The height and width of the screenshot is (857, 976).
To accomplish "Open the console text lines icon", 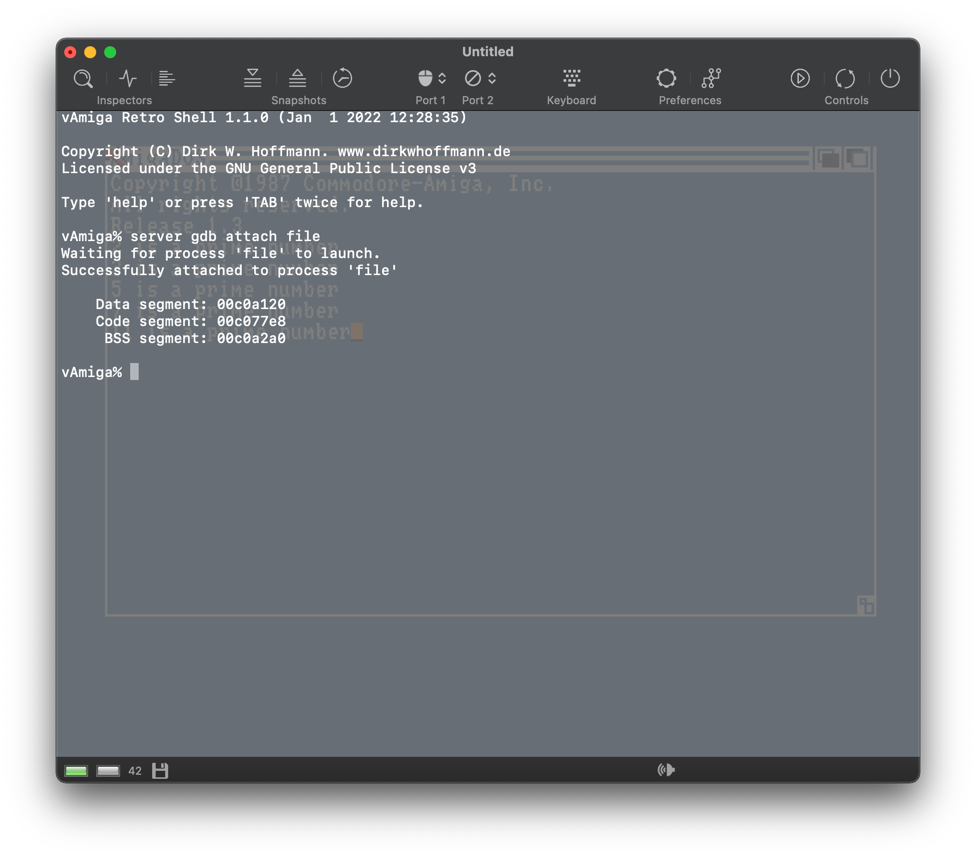I will 166,78.
